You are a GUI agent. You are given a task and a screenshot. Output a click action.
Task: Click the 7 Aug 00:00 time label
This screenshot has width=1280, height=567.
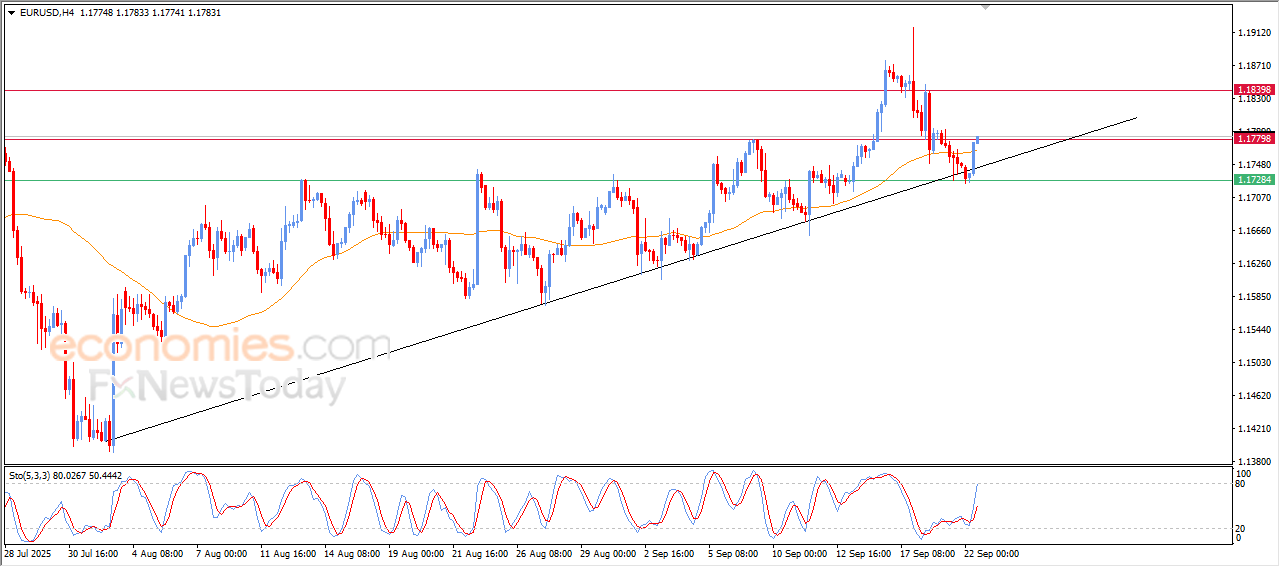[221, 553]
